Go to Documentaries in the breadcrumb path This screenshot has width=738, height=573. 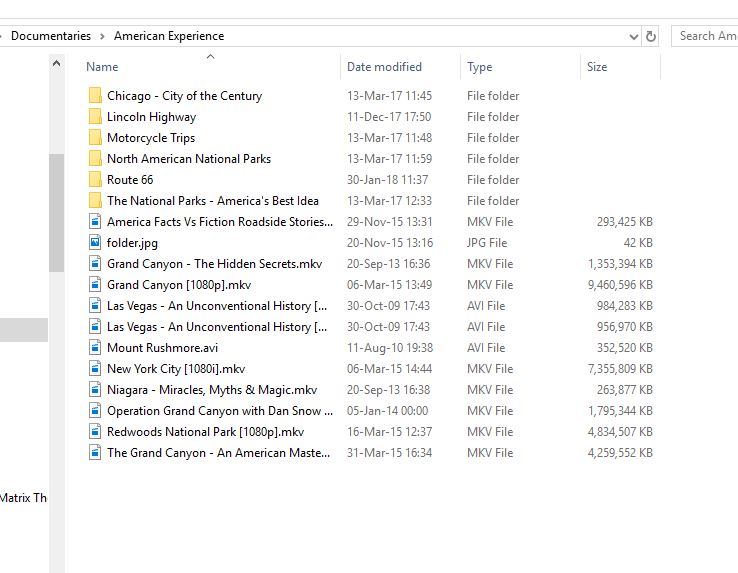point(51,36)
